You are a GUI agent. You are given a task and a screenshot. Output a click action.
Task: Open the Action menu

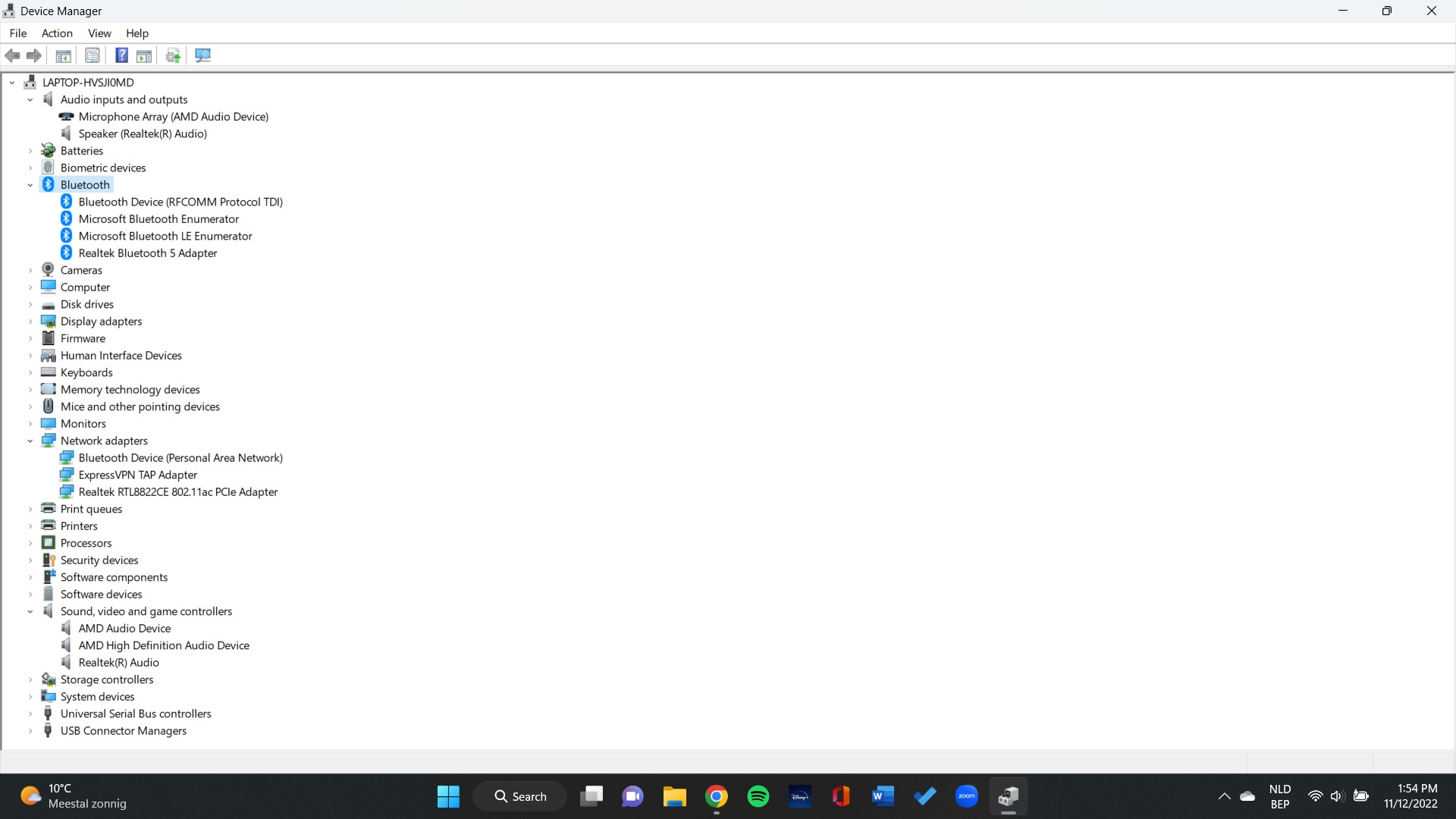(57, 33)
